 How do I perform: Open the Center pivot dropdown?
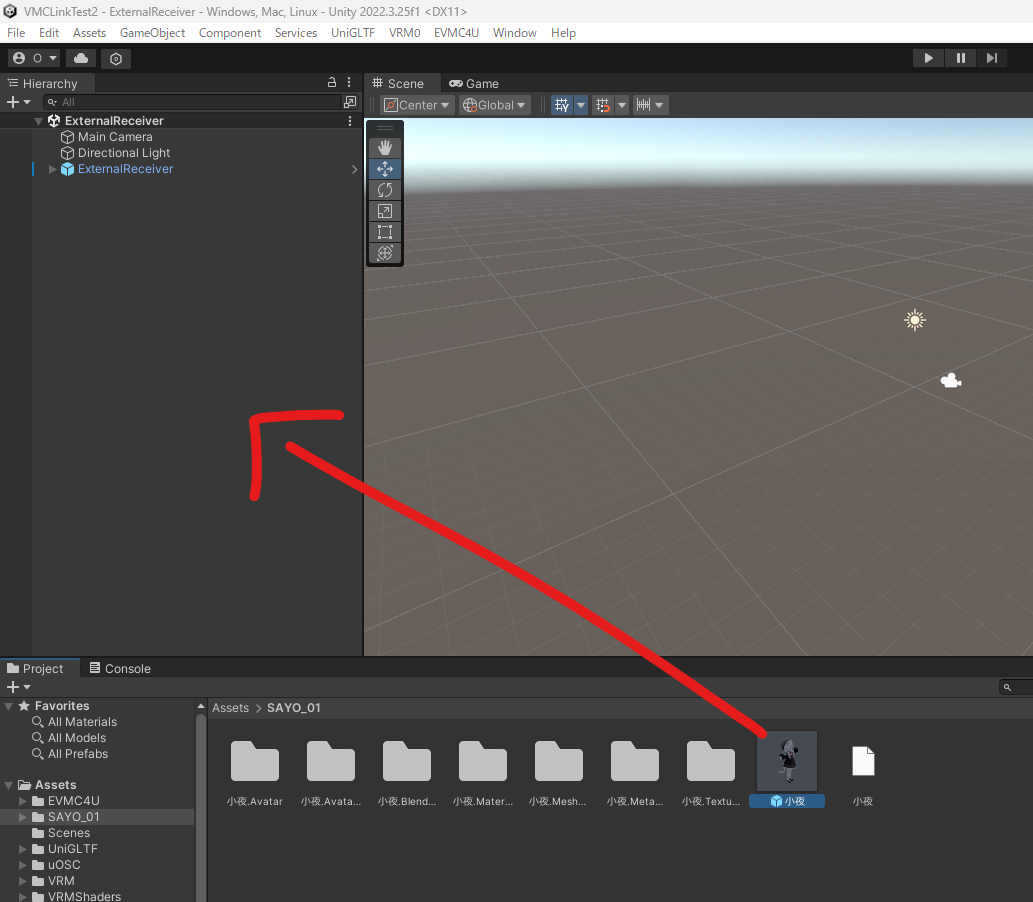click(417, 104)
